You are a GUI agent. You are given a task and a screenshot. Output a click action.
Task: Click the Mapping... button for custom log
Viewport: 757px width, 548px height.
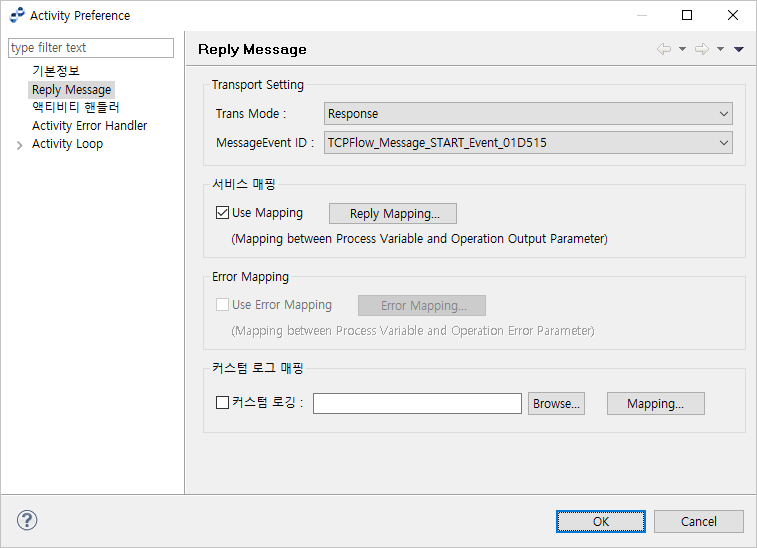point(655,403)
